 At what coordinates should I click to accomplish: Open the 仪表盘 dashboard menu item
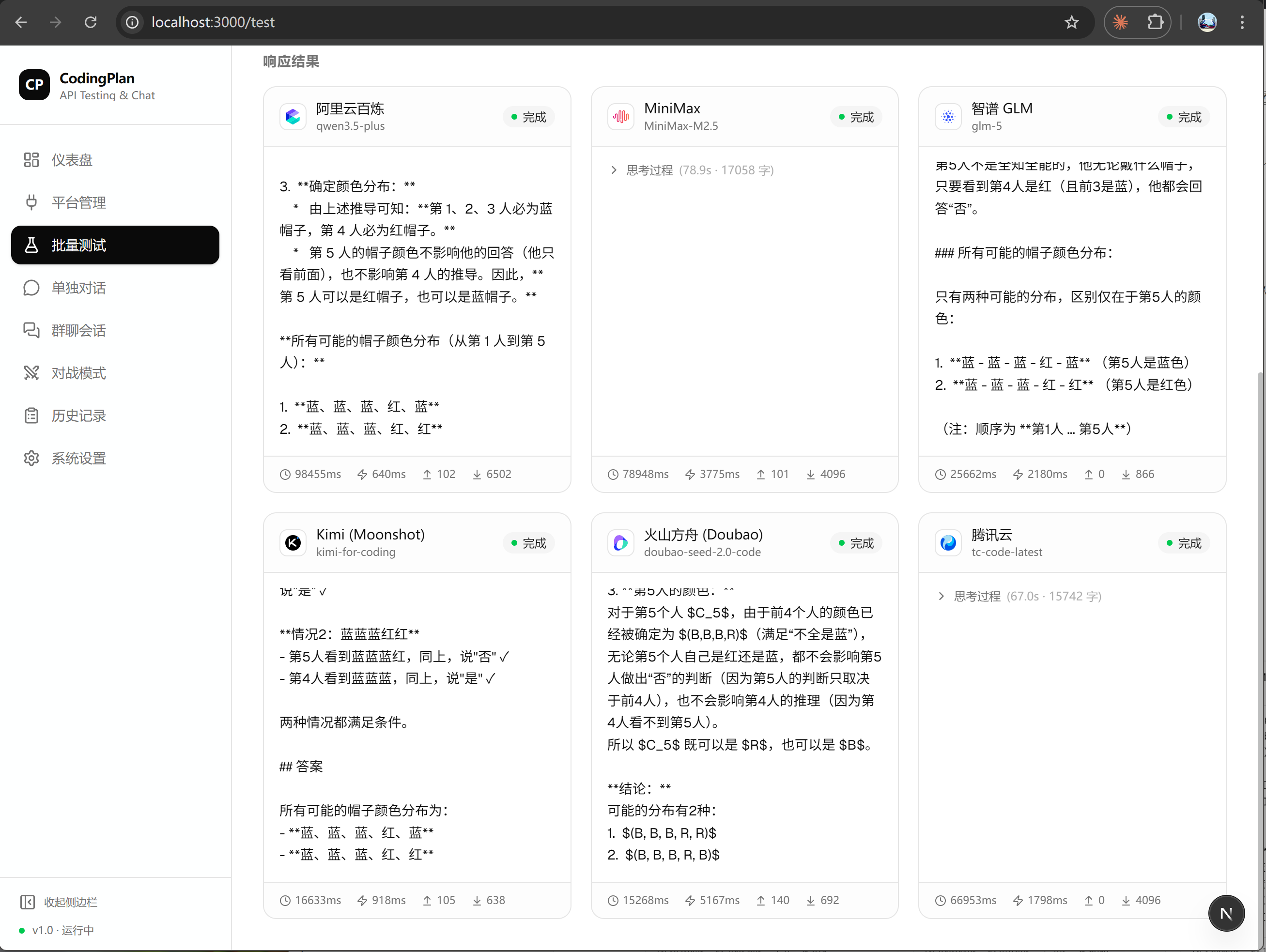click(72, 160)
